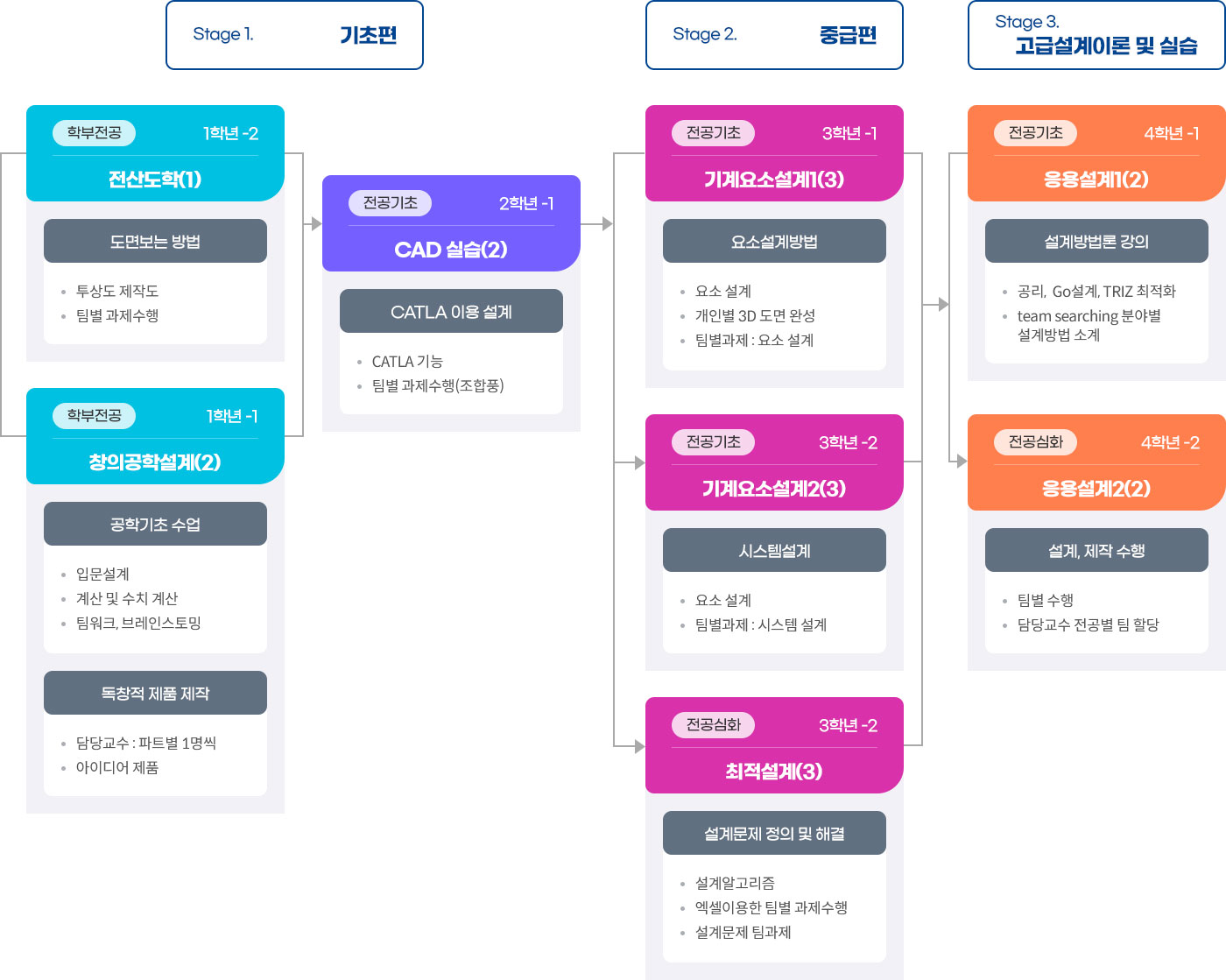Click the arrow pointing at 응용설계2(2) card
Viewport: 1226px width, 980px height.
coord(962,461)
